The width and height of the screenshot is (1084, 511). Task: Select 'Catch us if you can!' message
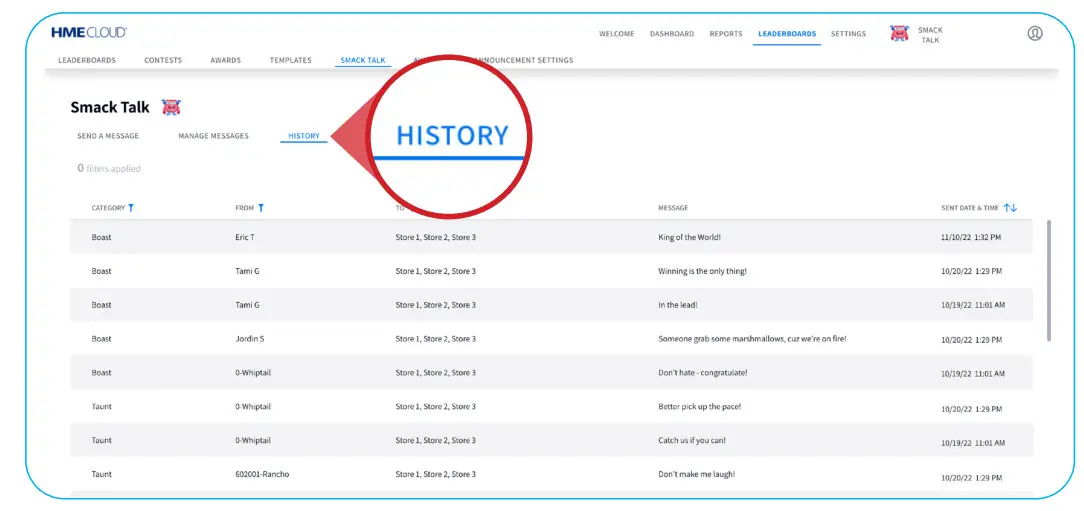[692, 440]
